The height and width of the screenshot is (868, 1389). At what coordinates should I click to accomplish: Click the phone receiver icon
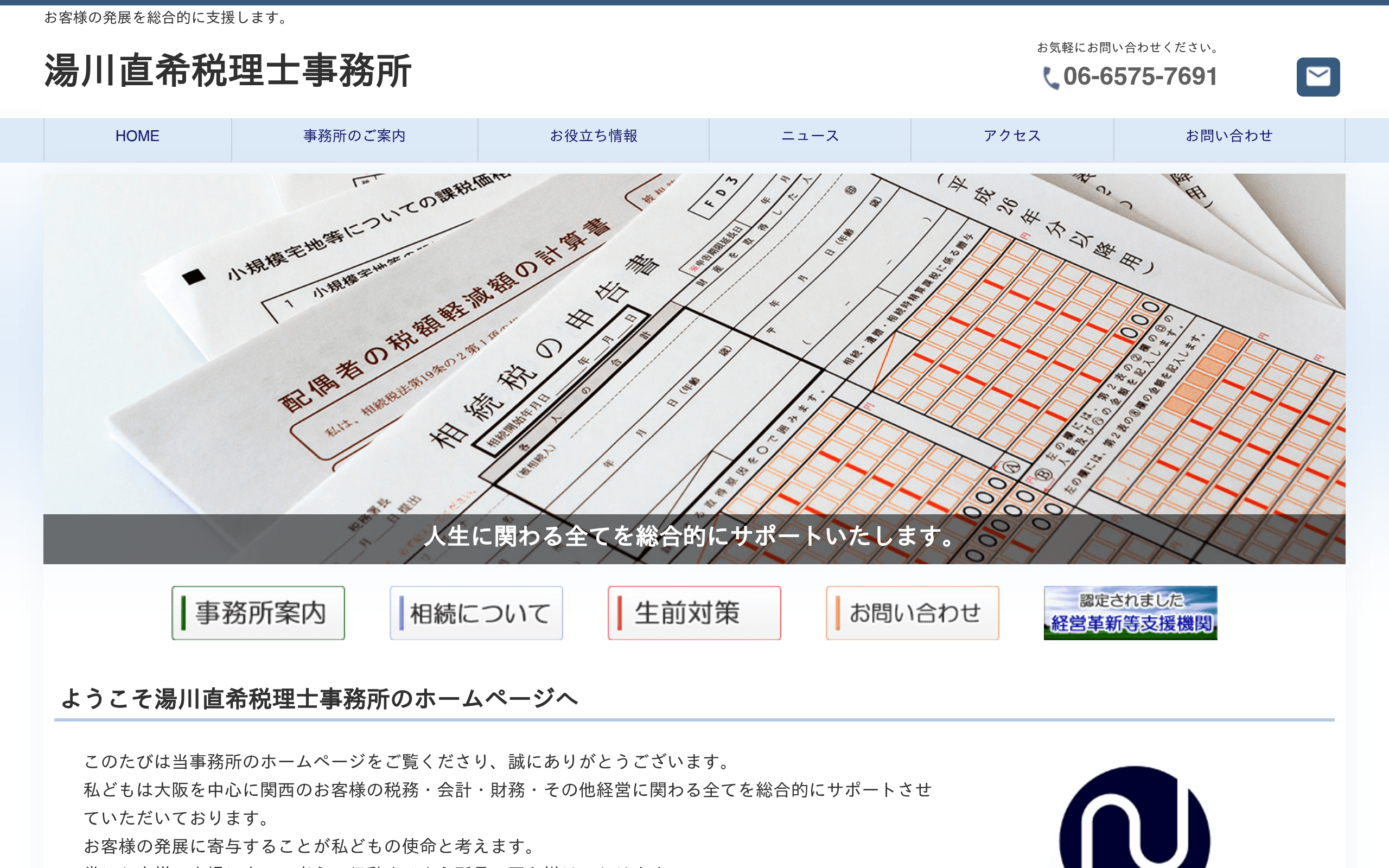coord(1050,78)
